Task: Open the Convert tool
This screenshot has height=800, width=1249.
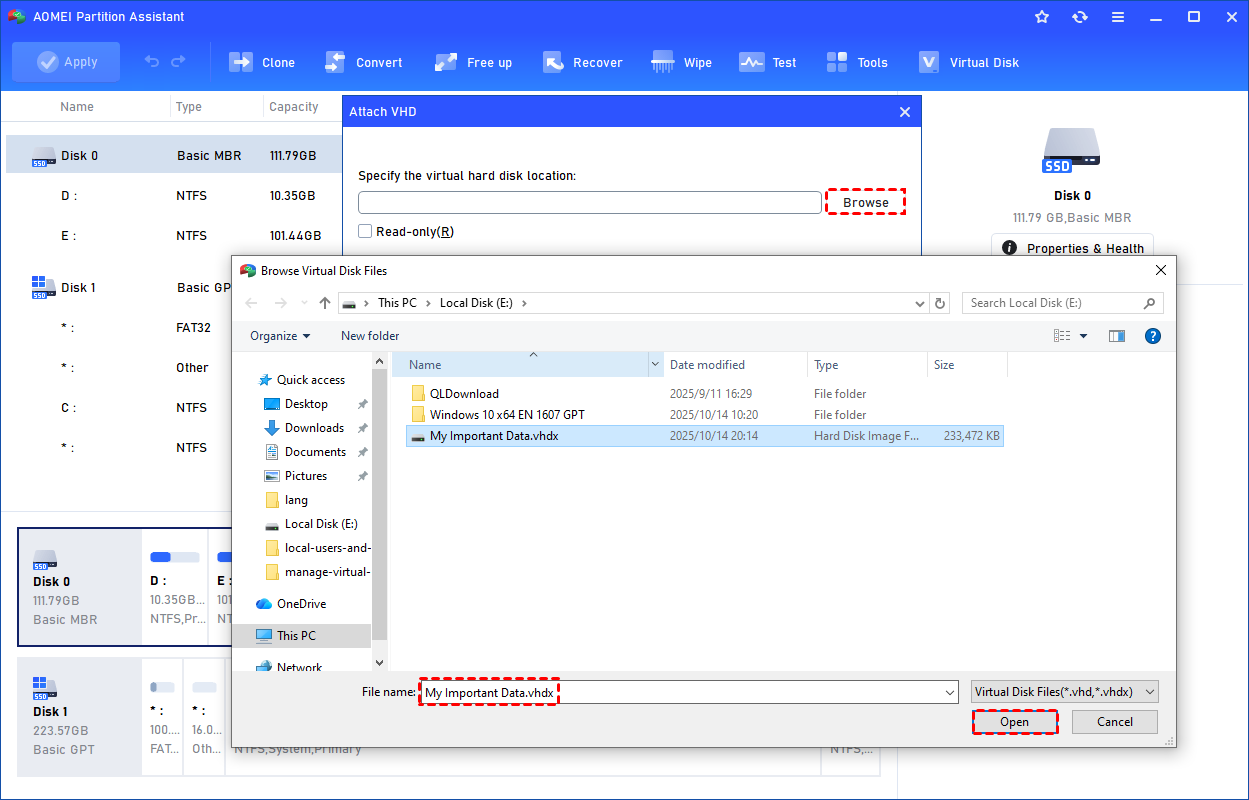Action: point(363,62)
